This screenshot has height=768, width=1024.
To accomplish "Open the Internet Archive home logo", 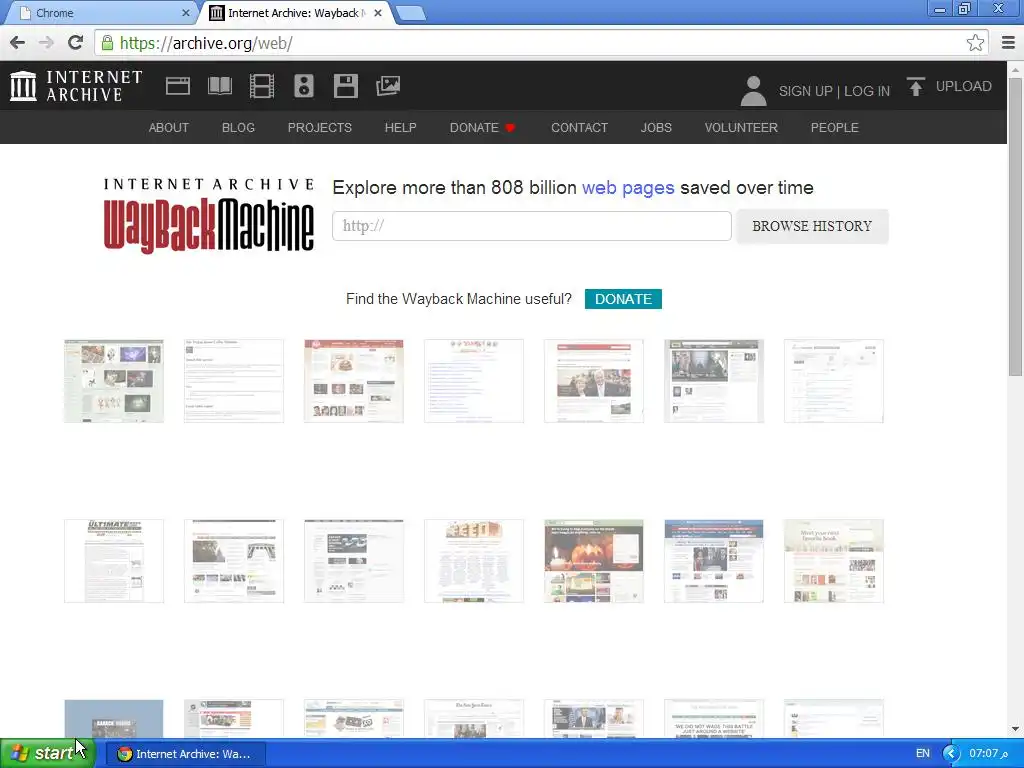I will pyautogui.click(x=76, y=86).
